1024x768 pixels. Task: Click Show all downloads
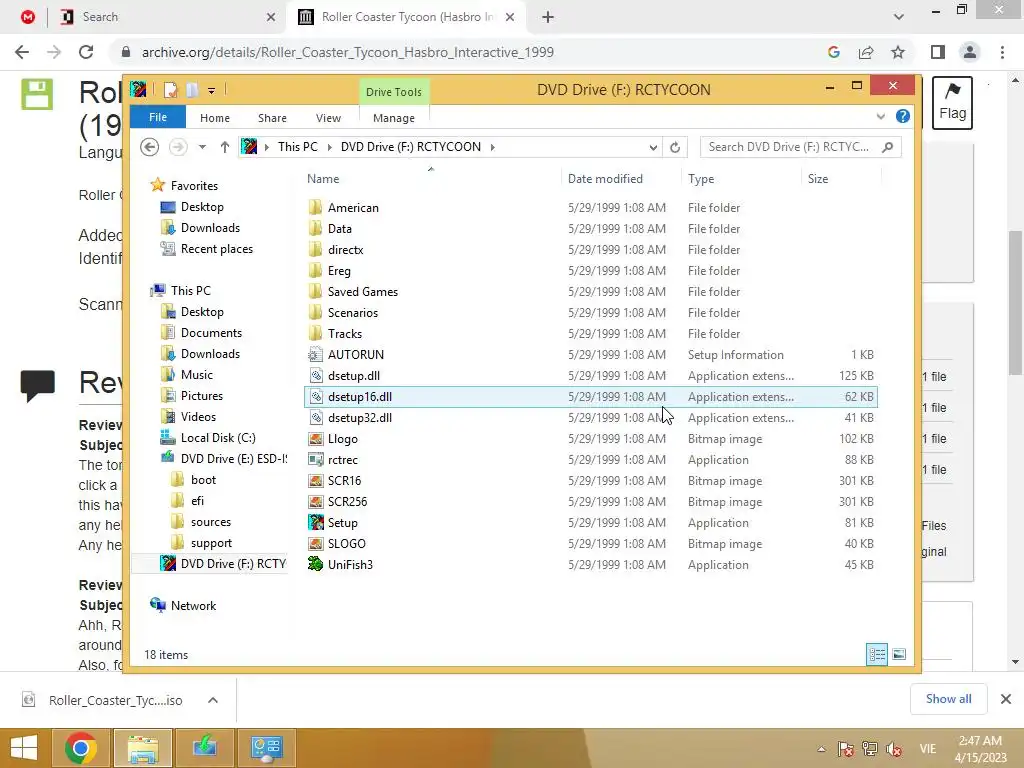pos(948,699)
